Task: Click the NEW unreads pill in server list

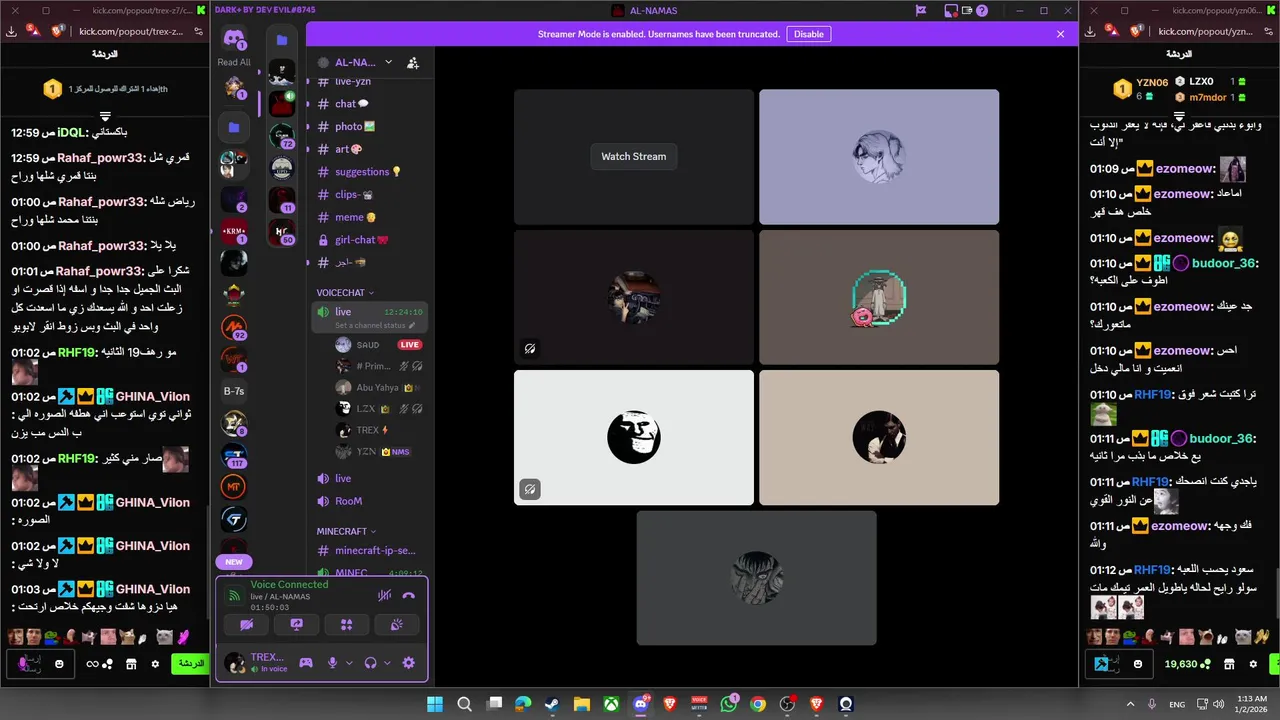Action: 234,562
